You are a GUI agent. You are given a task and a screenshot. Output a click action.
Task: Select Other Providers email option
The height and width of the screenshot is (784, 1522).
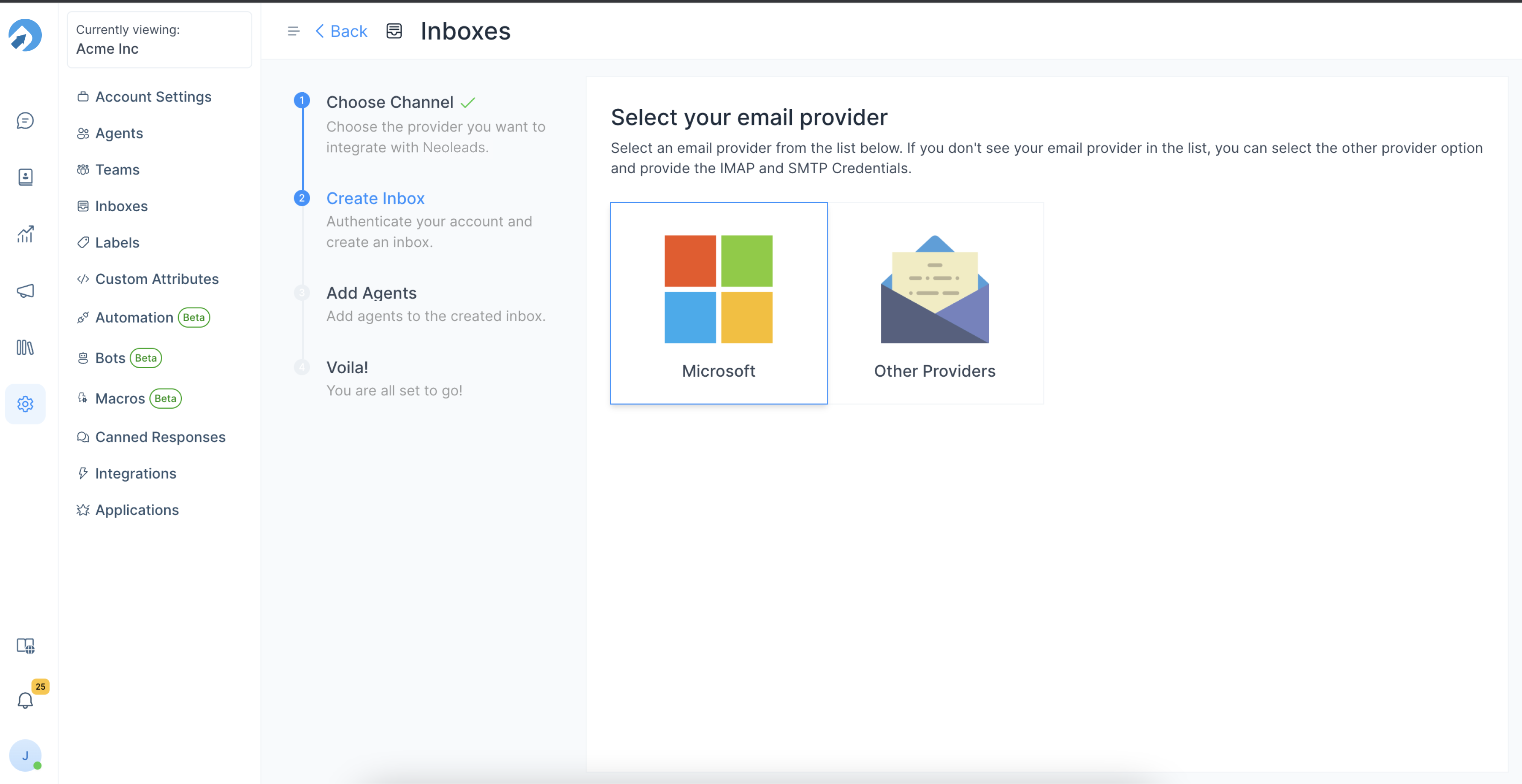point(934,303)
